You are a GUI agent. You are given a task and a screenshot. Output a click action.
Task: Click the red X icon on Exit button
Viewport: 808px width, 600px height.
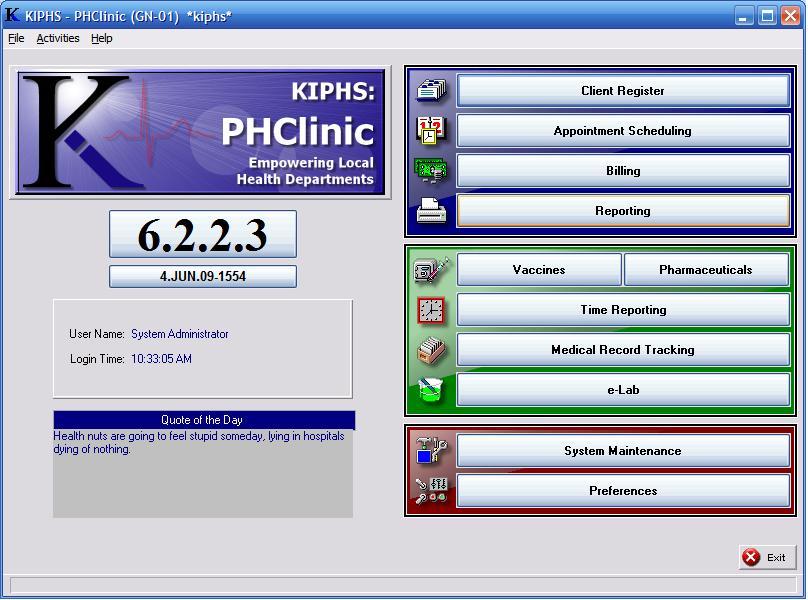[x=751, y=557]
